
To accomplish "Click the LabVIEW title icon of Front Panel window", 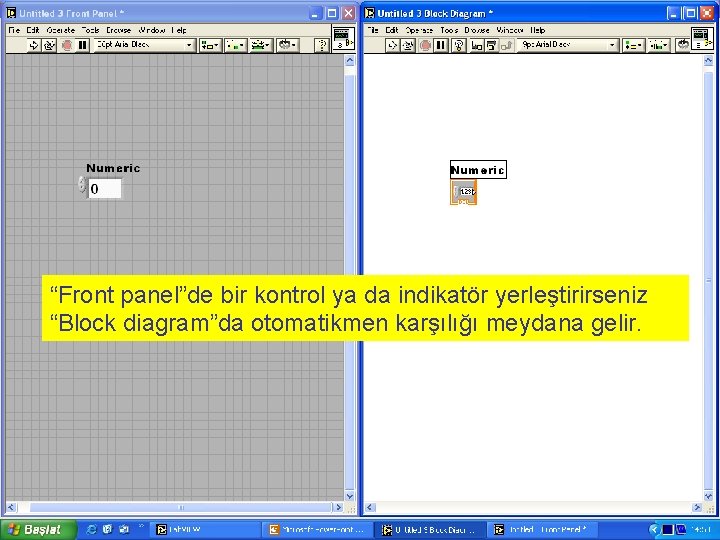I will 11,13.
